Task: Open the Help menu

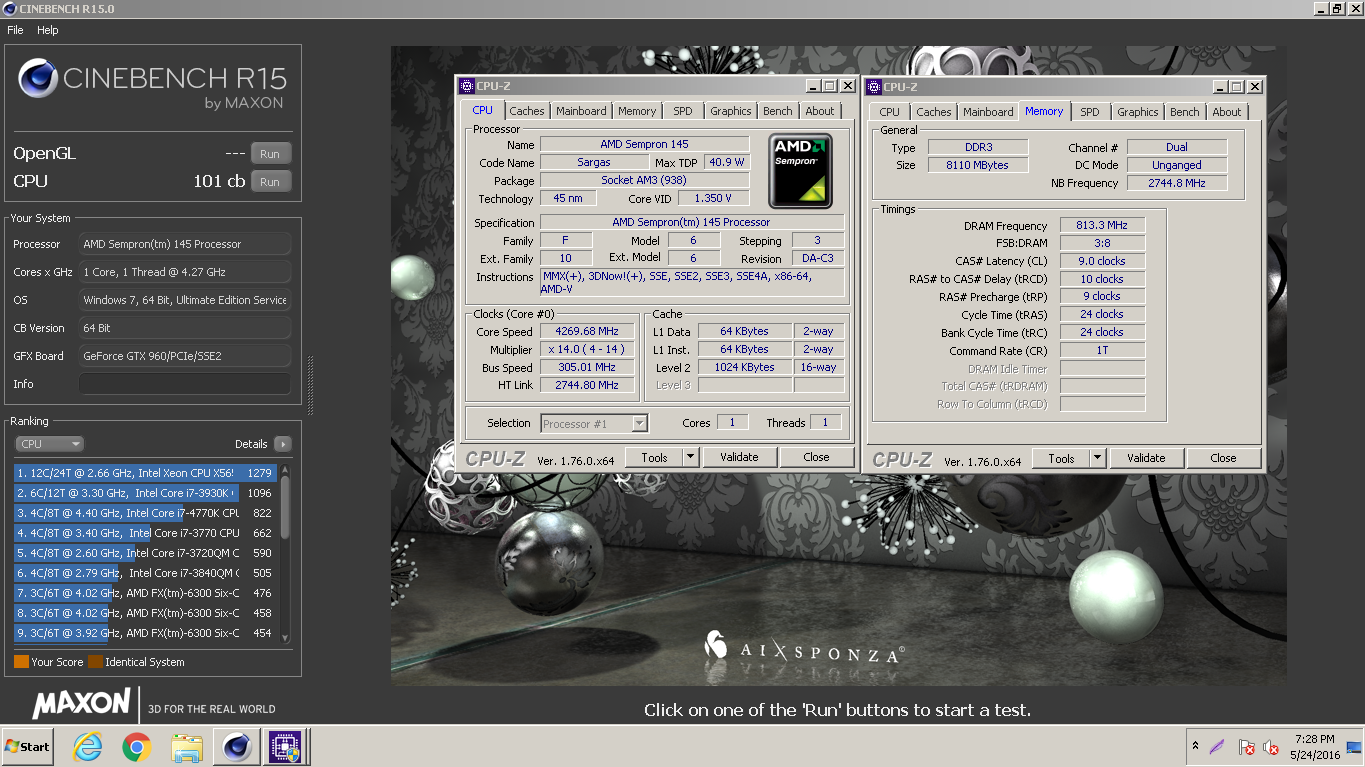Action: (48, 30)
